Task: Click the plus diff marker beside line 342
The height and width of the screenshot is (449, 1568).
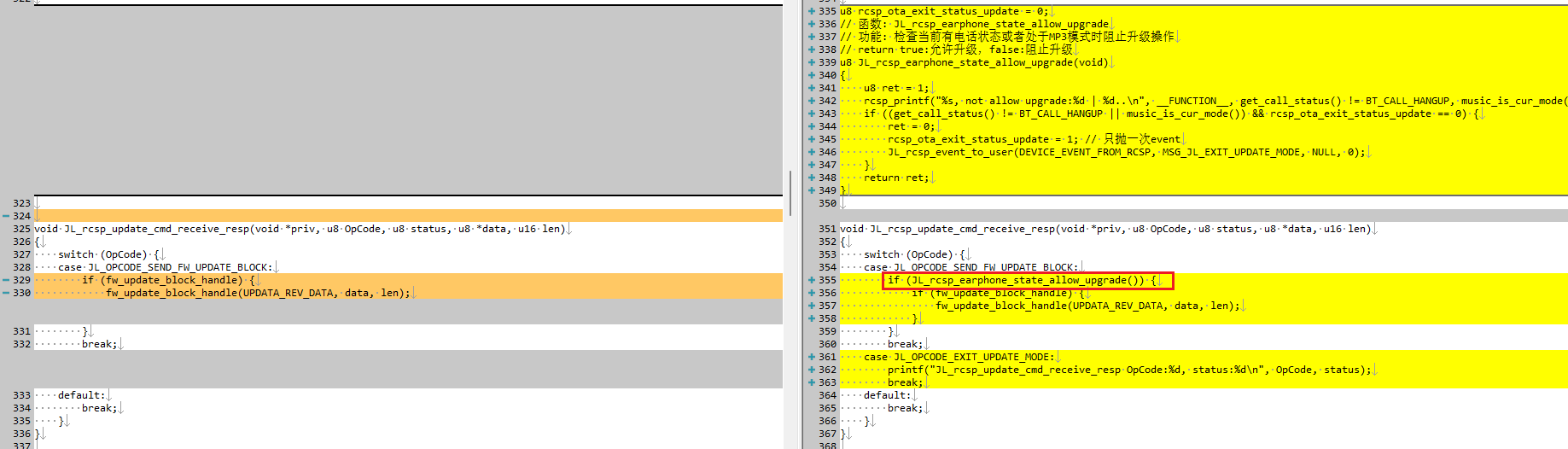Action: (x=811, y=101)
